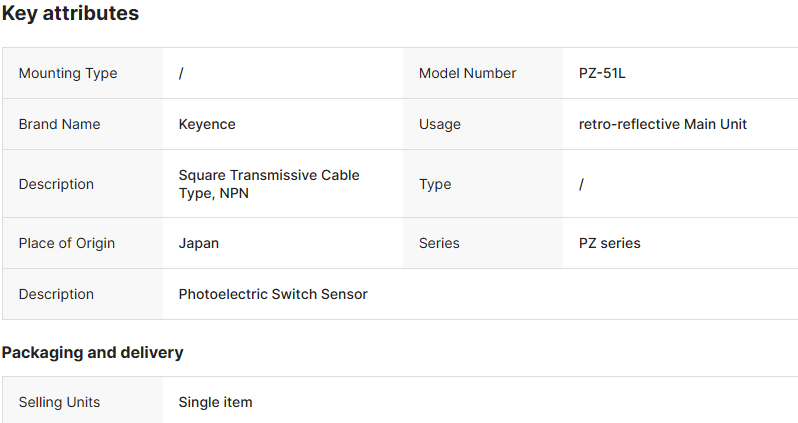This screenshot has width=798, height=423.
Task: Click the Brand Name label
Action: (60, 124)
